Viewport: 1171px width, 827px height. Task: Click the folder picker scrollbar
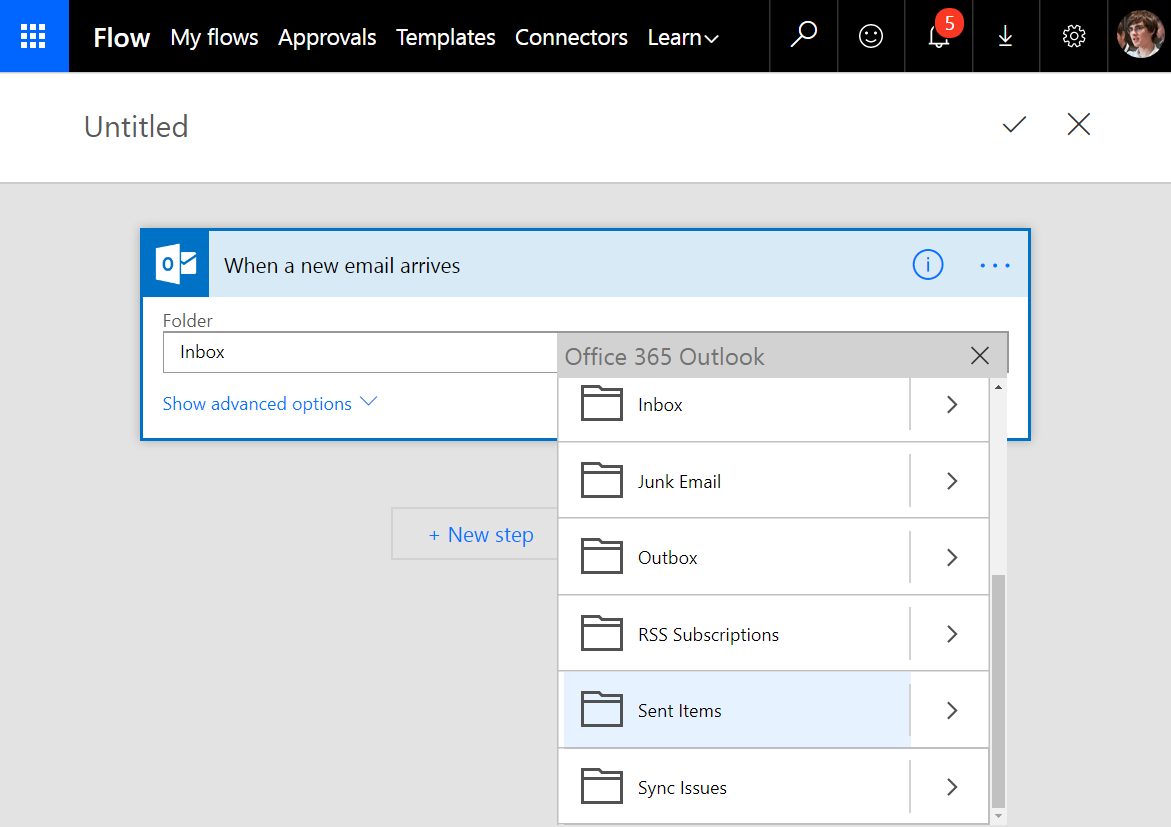[997, 690]
